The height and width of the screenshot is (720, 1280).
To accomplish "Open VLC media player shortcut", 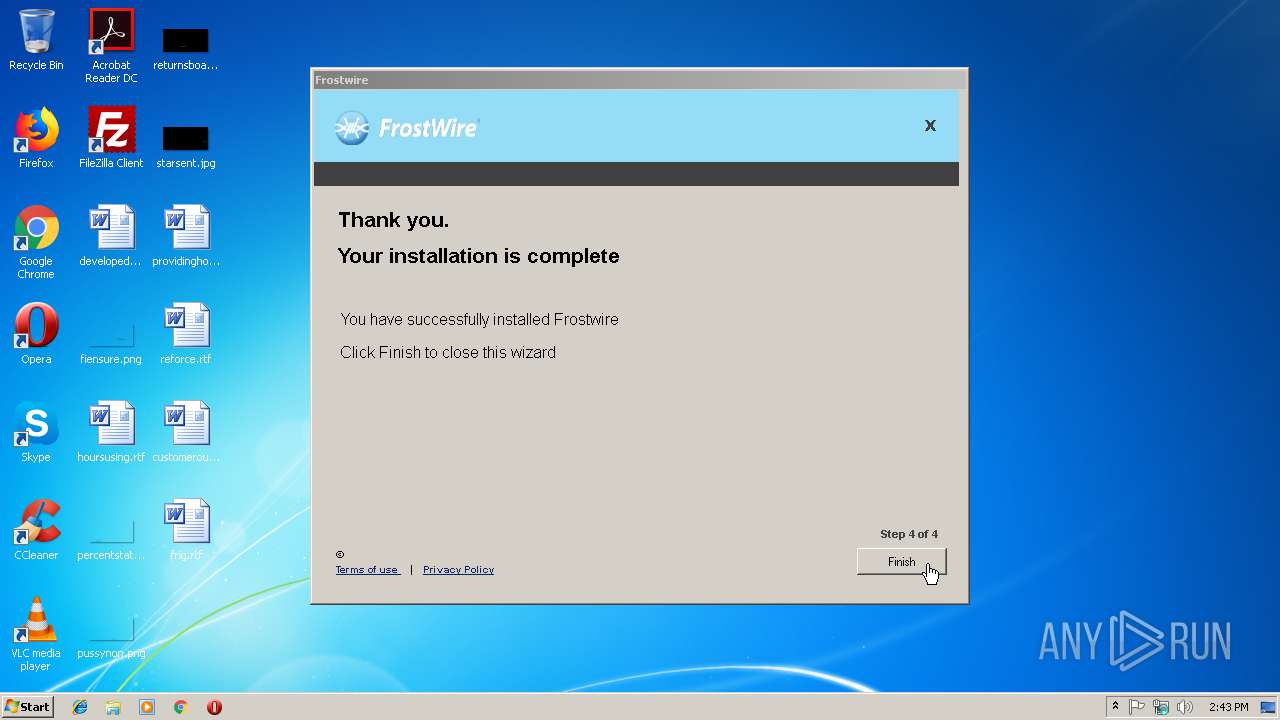I will [36, 635].
